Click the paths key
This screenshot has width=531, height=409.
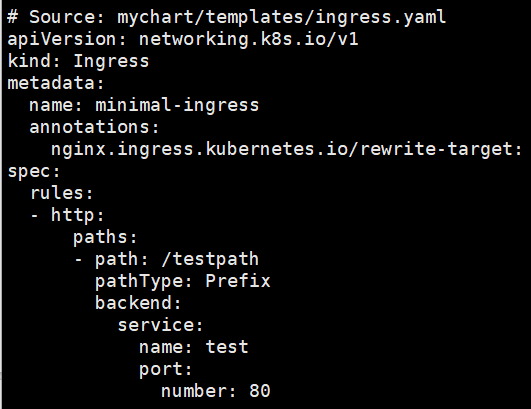[x=105, y=237]
